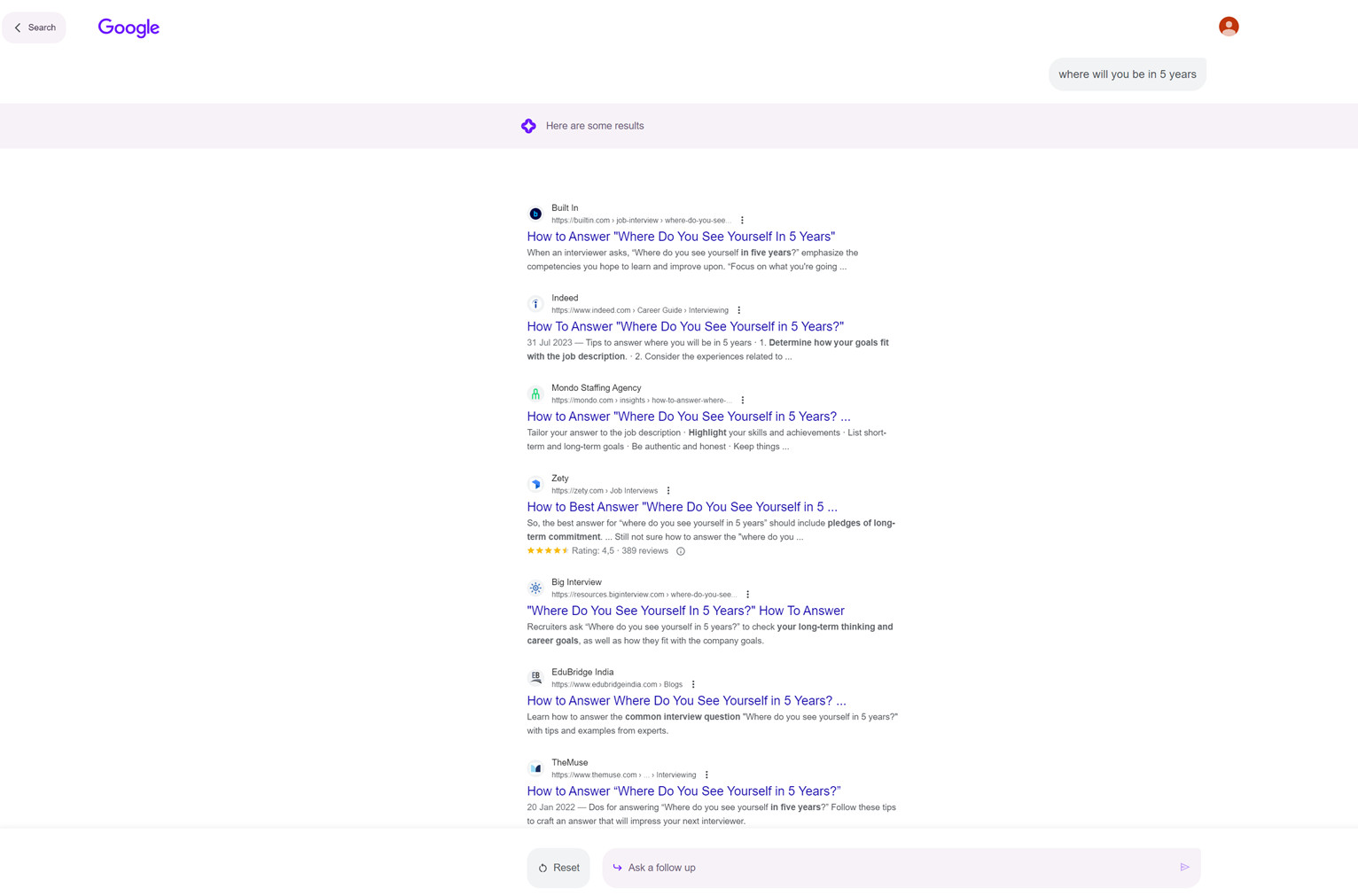Click the back chevron in Search button
The image size is (1358, 896).
coord(17,27)
